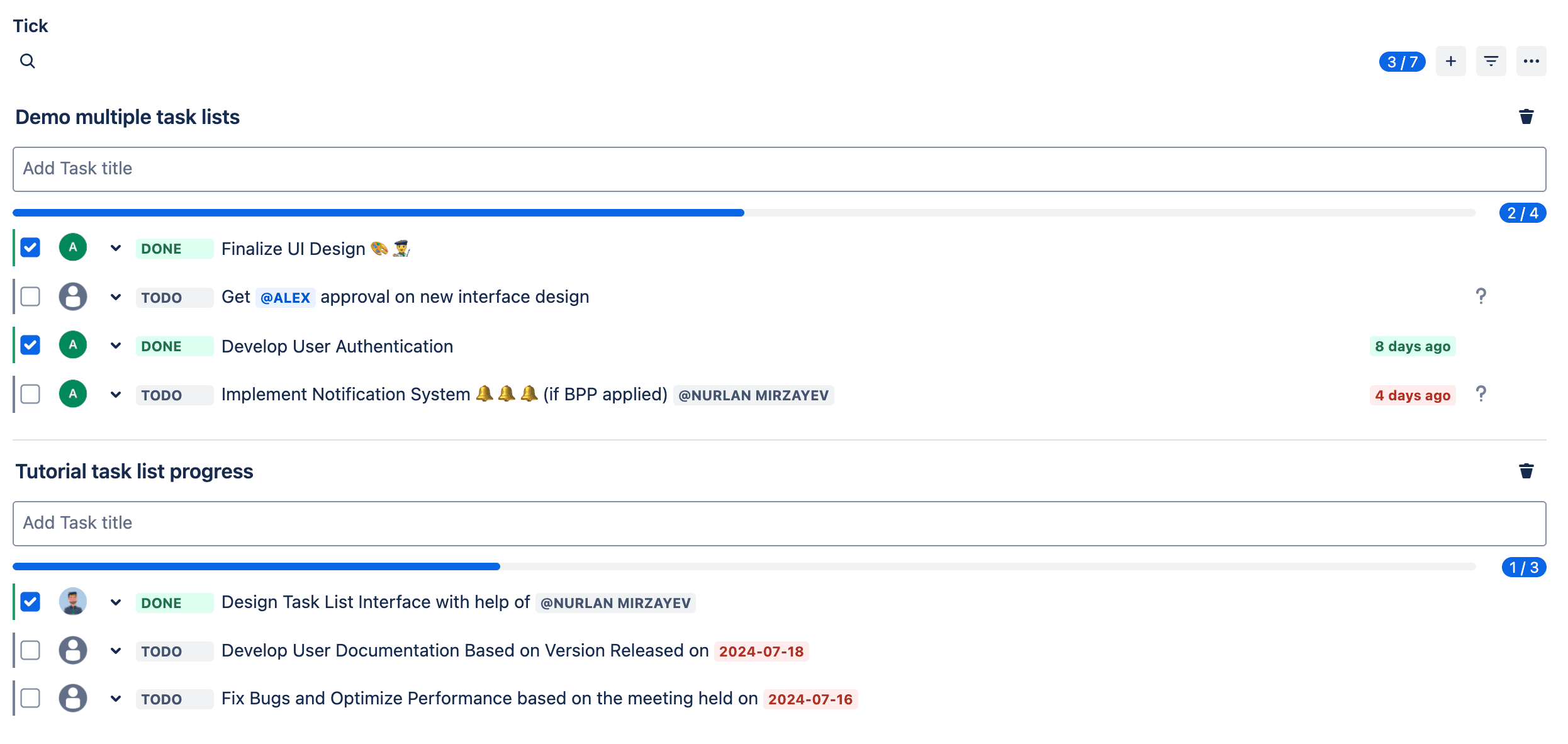Uncheck the Finalize UI Design checkbox

(x=30, y=247)
